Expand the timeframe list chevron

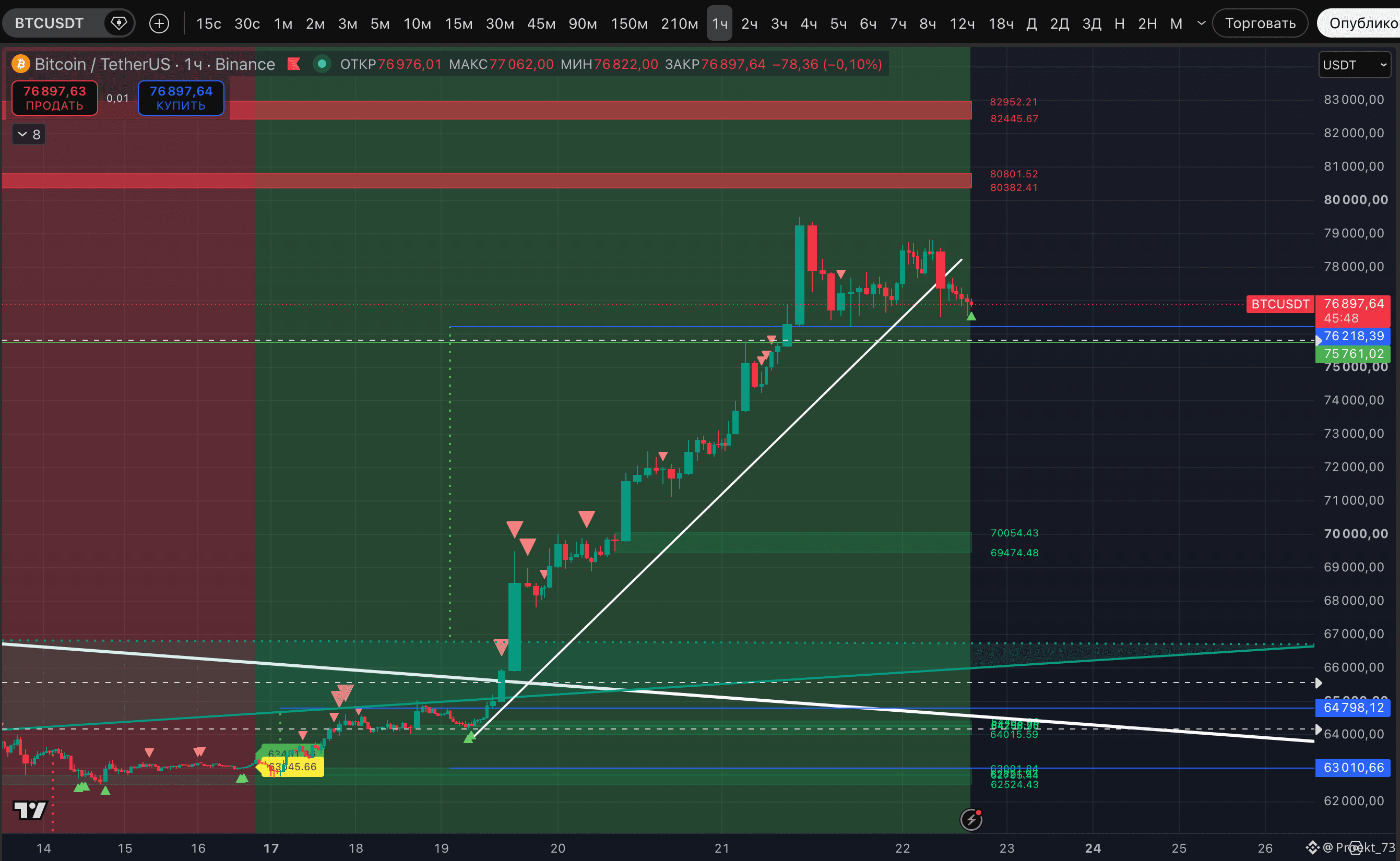click(x=1201, y=23)
